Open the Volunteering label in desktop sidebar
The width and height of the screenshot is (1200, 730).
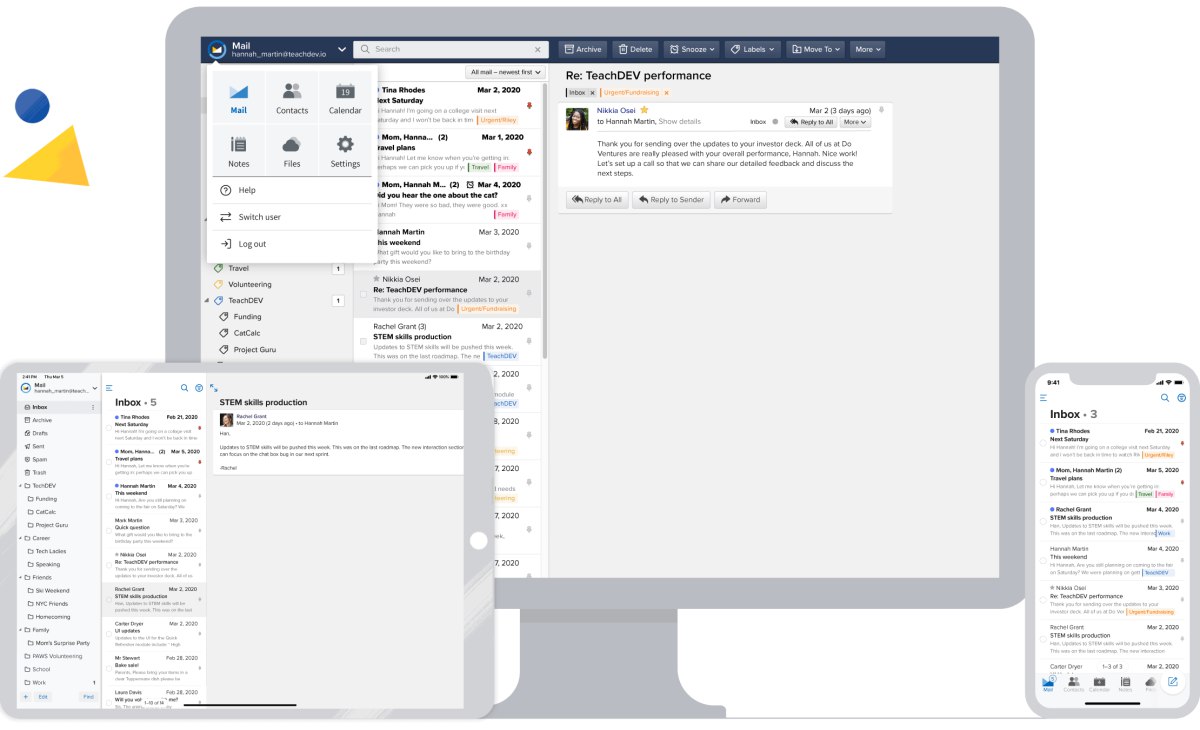(x=250, y=284)
